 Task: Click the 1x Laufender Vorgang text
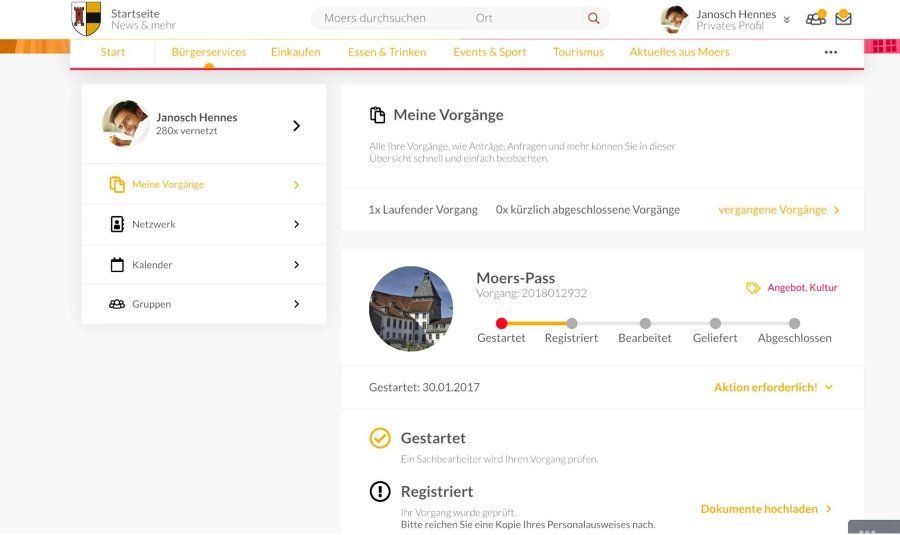pos(423,210)
